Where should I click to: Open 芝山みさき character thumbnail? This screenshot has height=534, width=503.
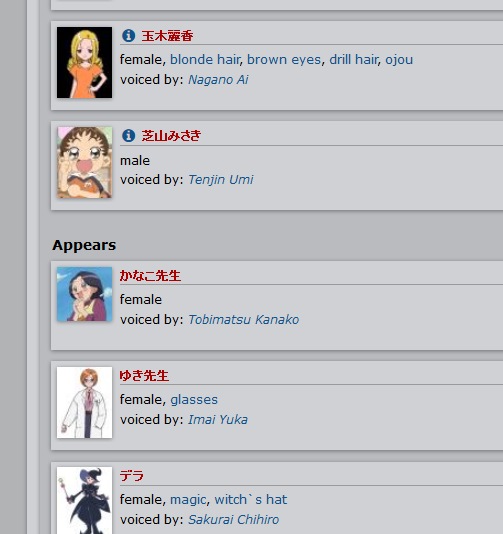click(84, 162)
